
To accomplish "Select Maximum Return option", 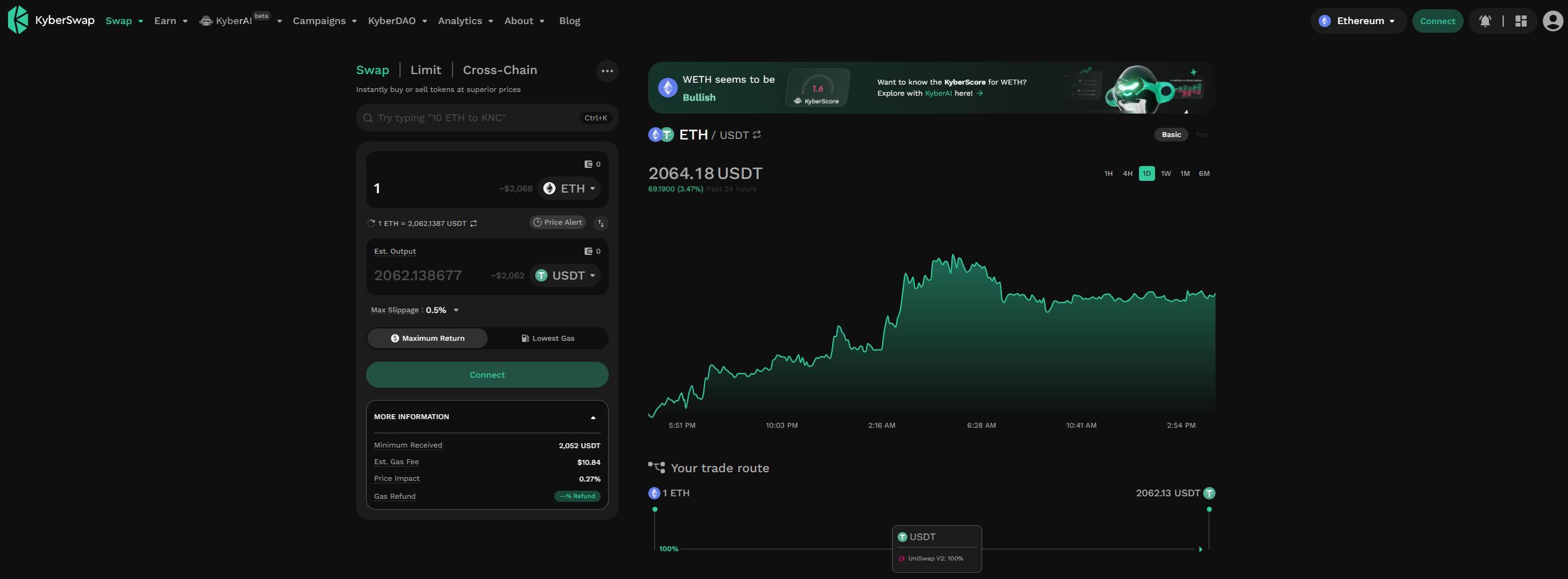I will [x=427, y=338].
